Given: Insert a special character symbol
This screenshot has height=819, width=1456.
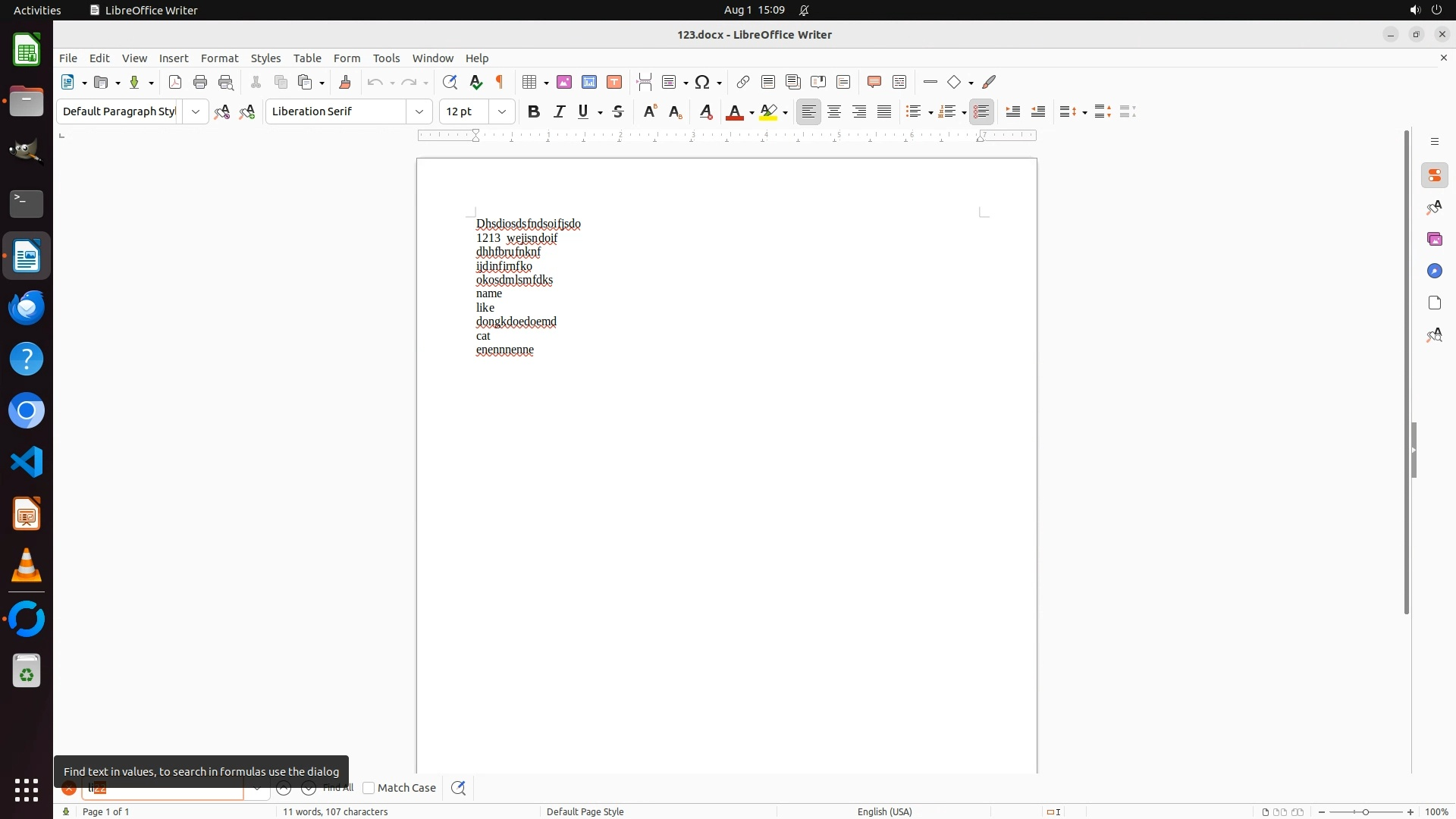Looking at the screenshot, I should pyautogui.click(x=702, y=82).
